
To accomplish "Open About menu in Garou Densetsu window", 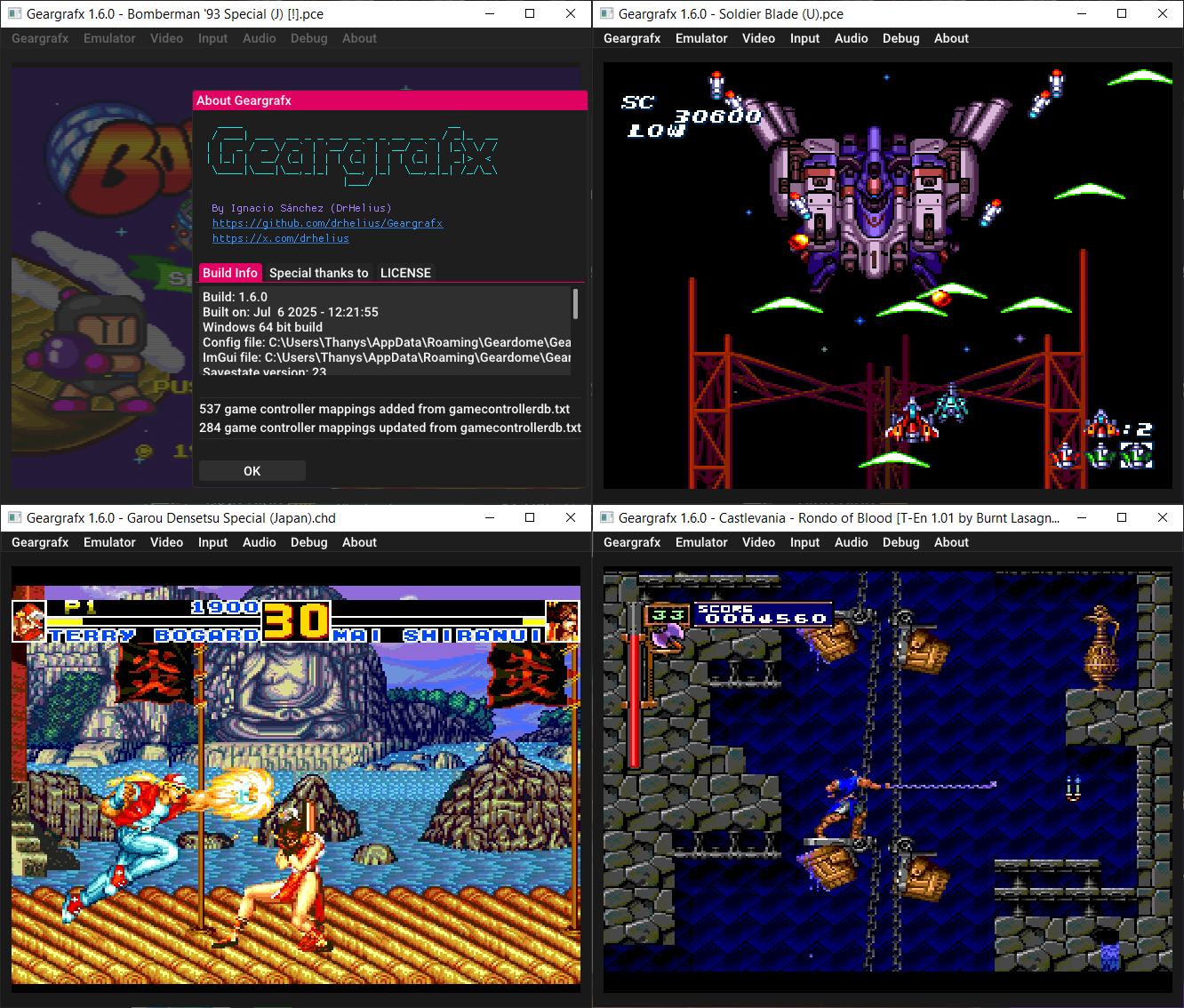I will (x=359, y=542).
